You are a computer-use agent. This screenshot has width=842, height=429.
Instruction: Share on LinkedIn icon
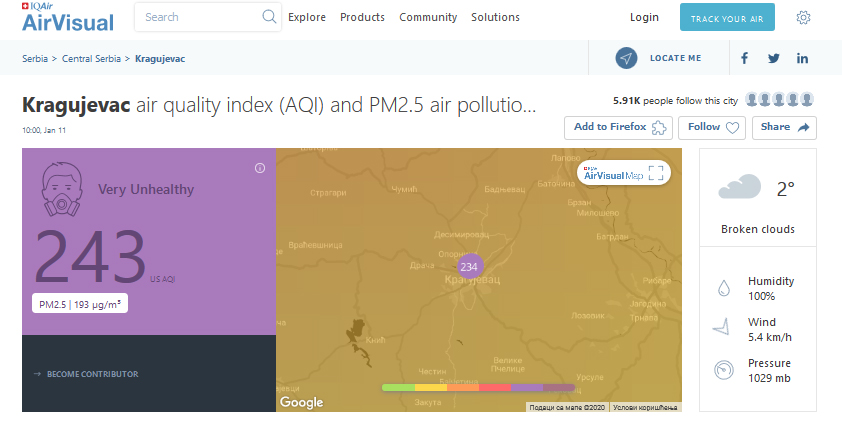(x=802, y=58)
